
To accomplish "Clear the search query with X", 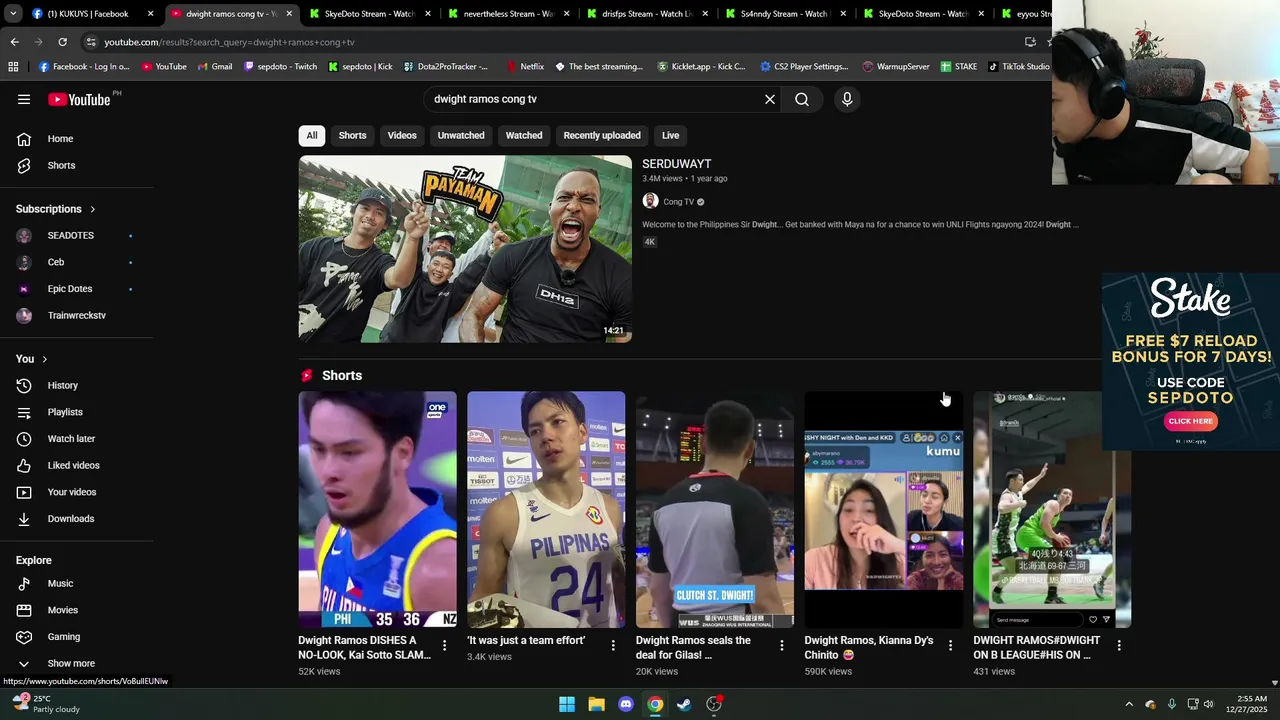I will (x=770, y=99).
